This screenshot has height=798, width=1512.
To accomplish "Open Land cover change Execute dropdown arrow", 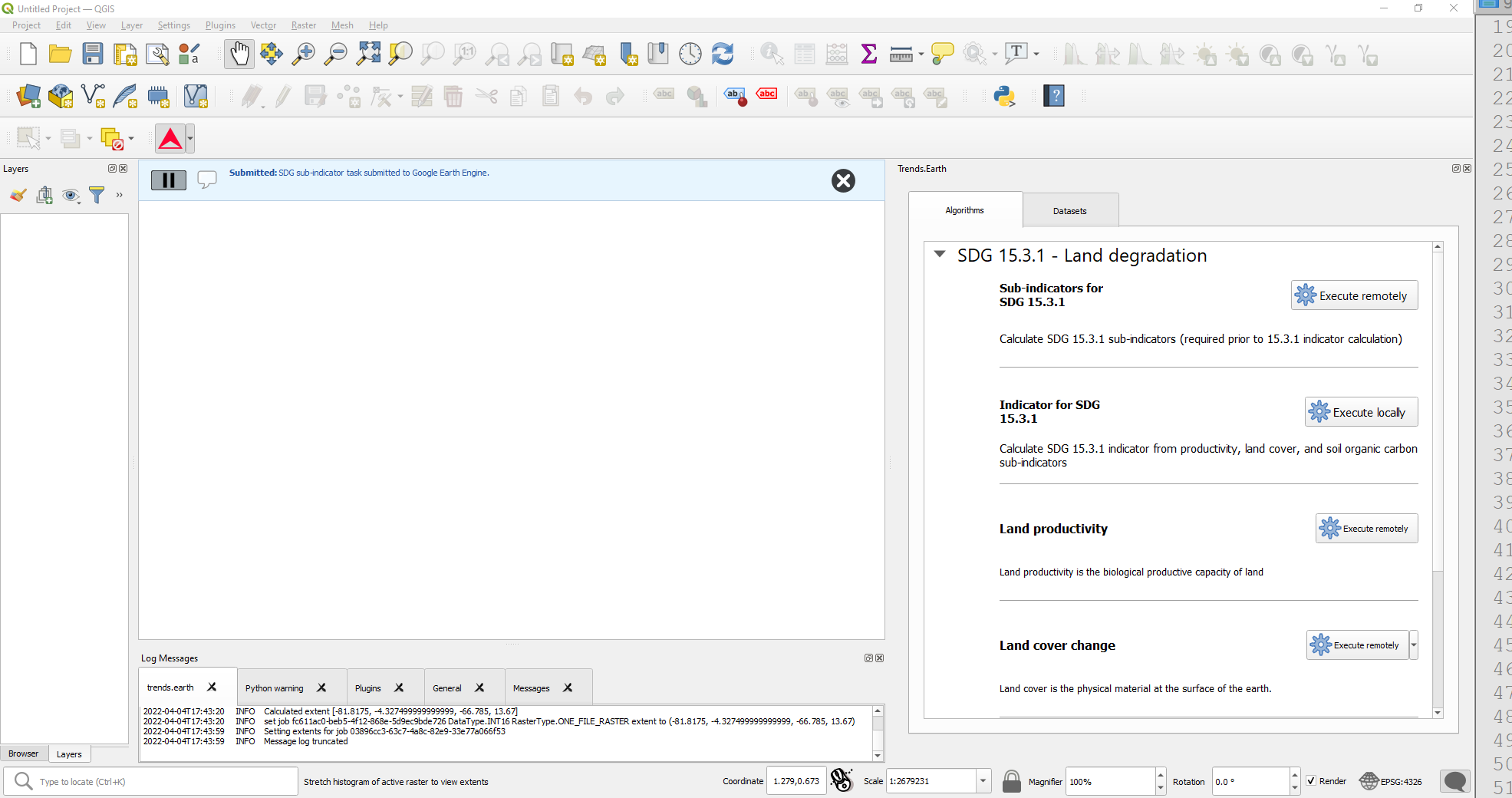I will coord(1413,645).
